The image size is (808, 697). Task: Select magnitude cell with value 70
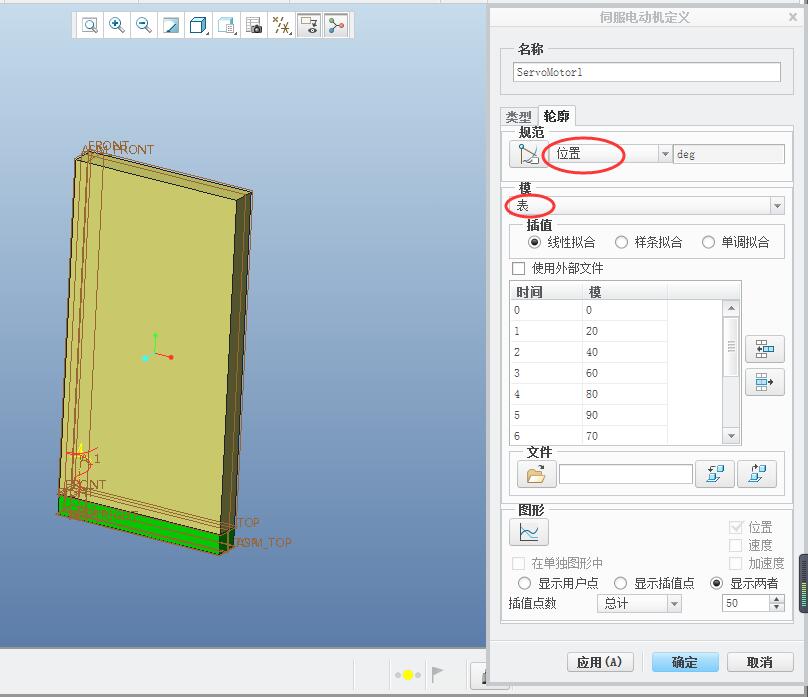point(625,436)
